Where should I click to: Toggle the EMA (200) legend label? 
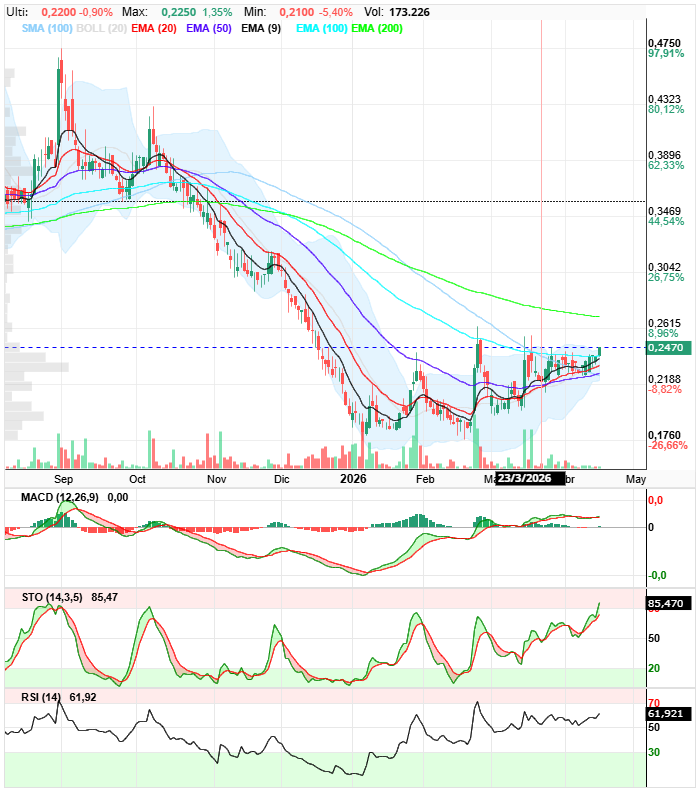(x=377, y=28)
